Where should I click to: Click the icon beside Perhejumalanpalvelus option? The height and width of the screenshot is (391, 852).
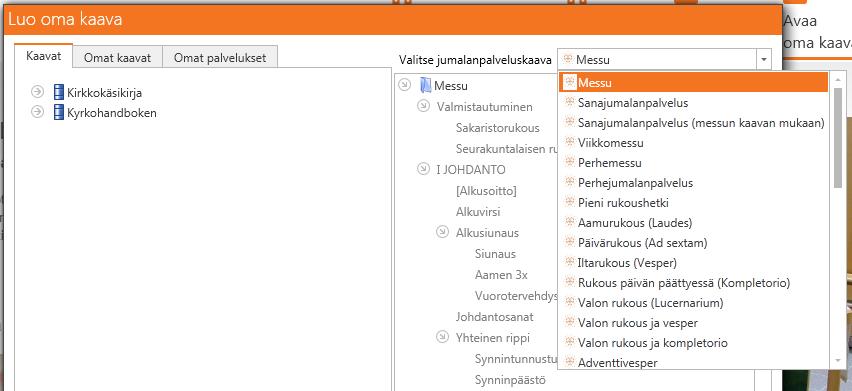tap(569, 182)
